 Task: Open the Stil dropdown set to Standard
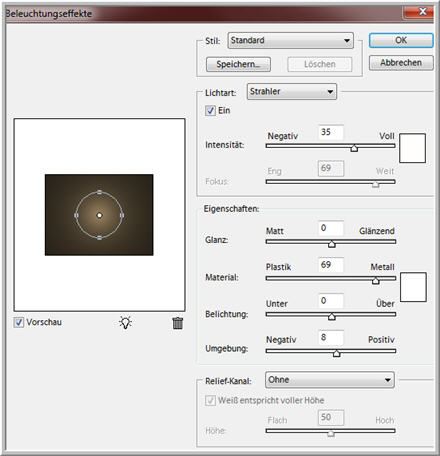290,40
